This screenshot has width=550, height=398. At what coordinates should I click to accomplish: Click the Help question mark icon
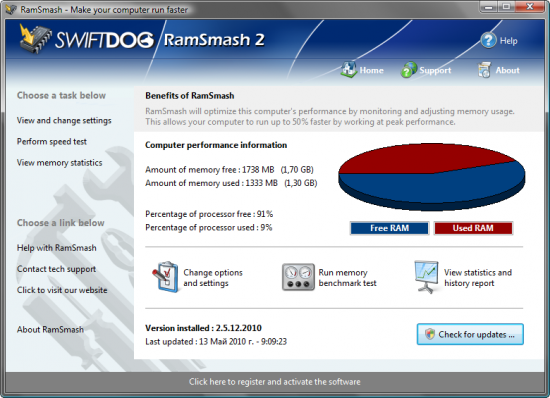(x=489, y=40)
